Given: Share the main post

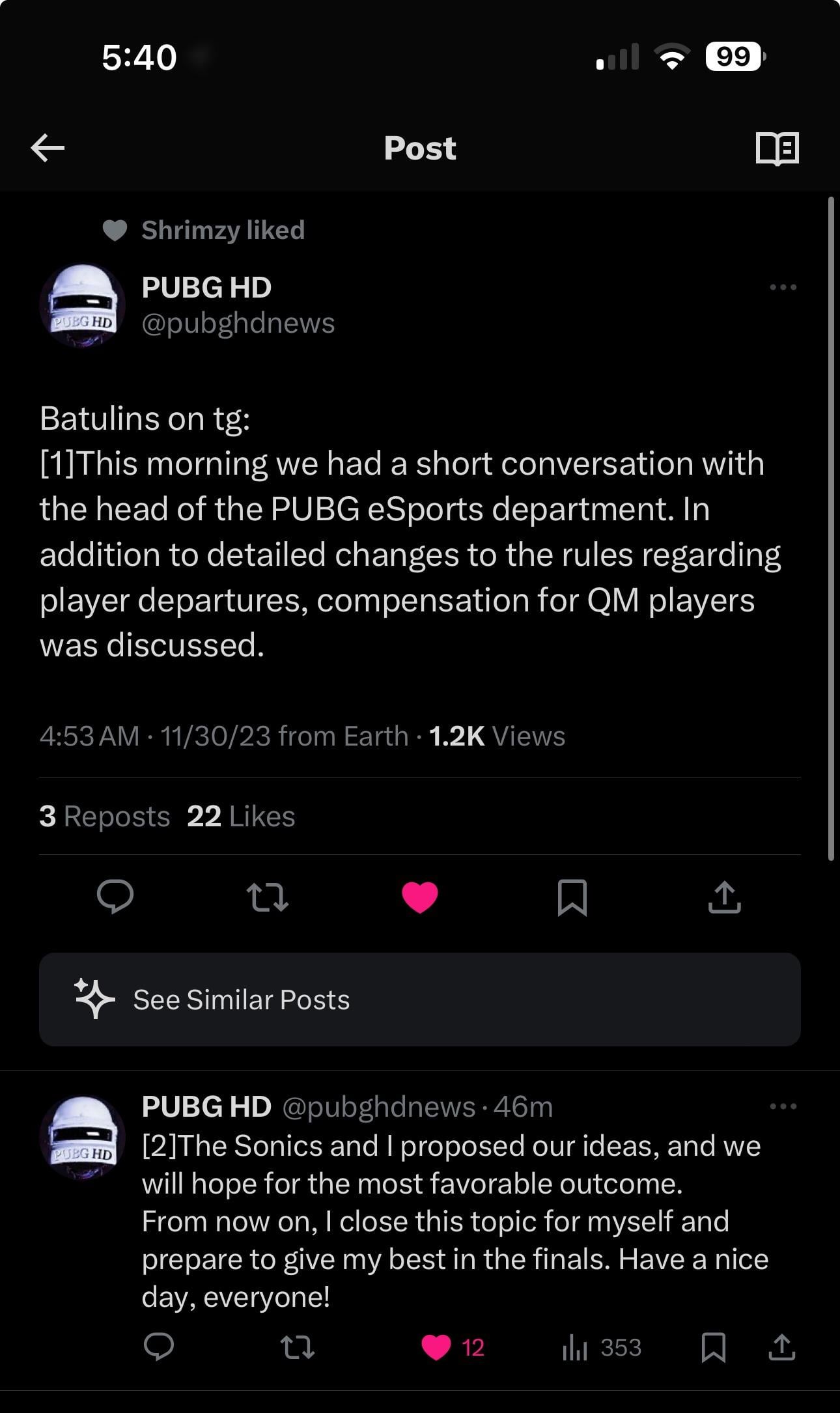Looking at the screenshot, I should click(724, 897).
